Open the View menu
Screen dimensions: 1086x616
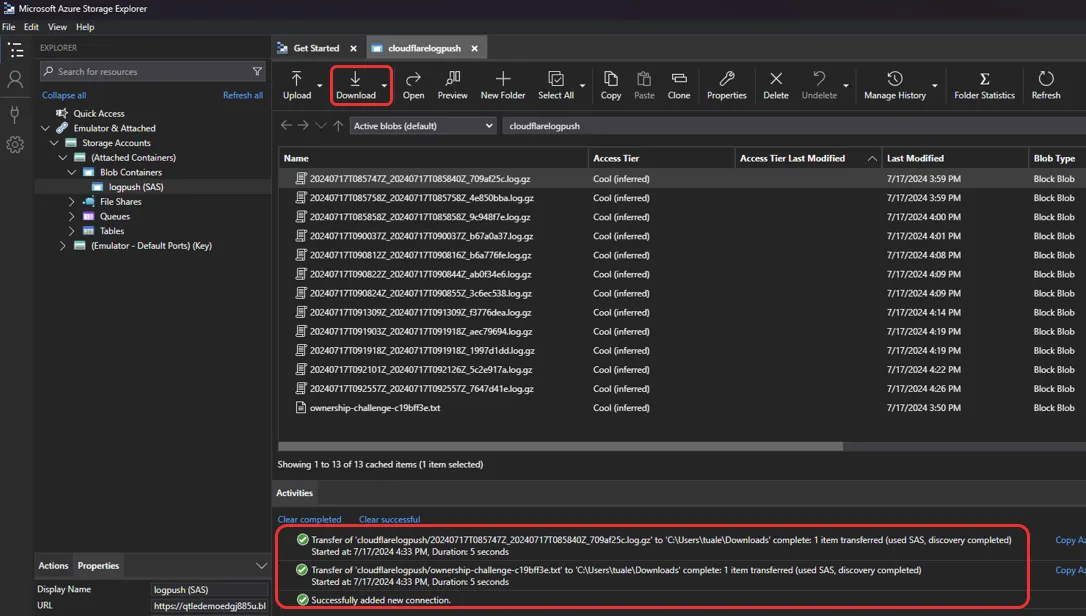click(x=57, y=27)
